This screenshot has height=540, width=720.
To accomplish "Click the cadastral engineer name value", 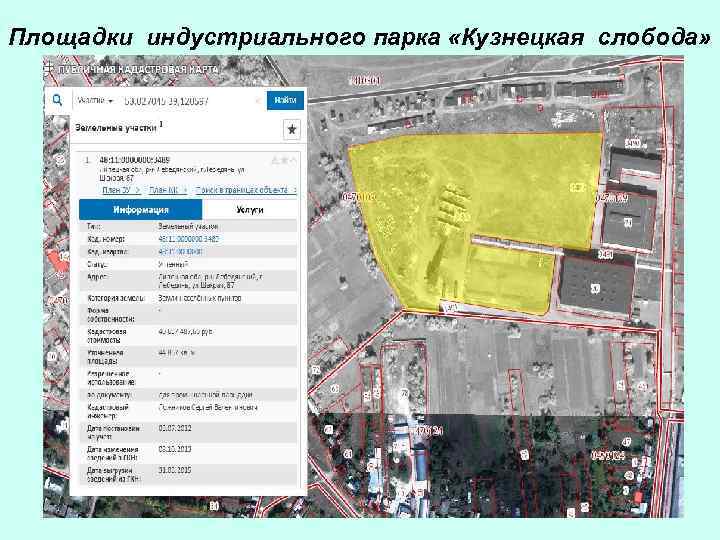I will (x=208, y=407).
